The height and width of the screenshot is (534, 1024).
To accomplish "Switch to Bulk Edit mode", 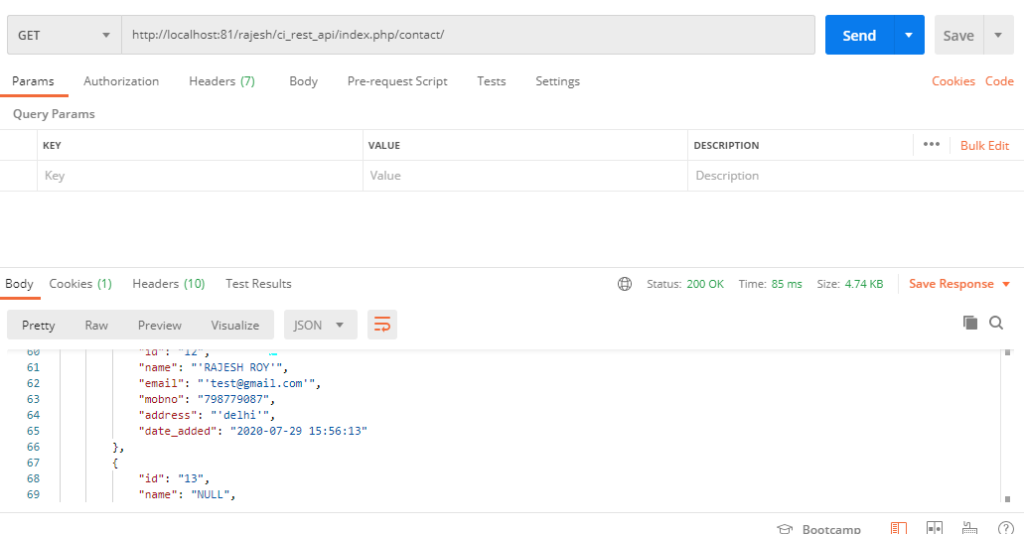I will coord(984,146).
